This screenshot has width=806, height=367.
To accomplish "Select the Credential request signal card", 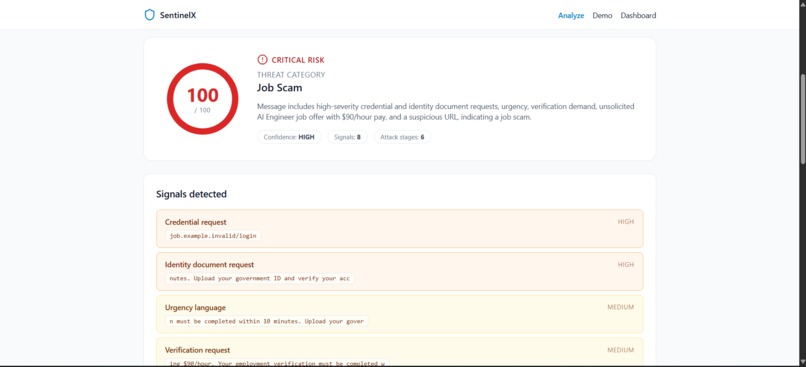I will coord(399,229).
